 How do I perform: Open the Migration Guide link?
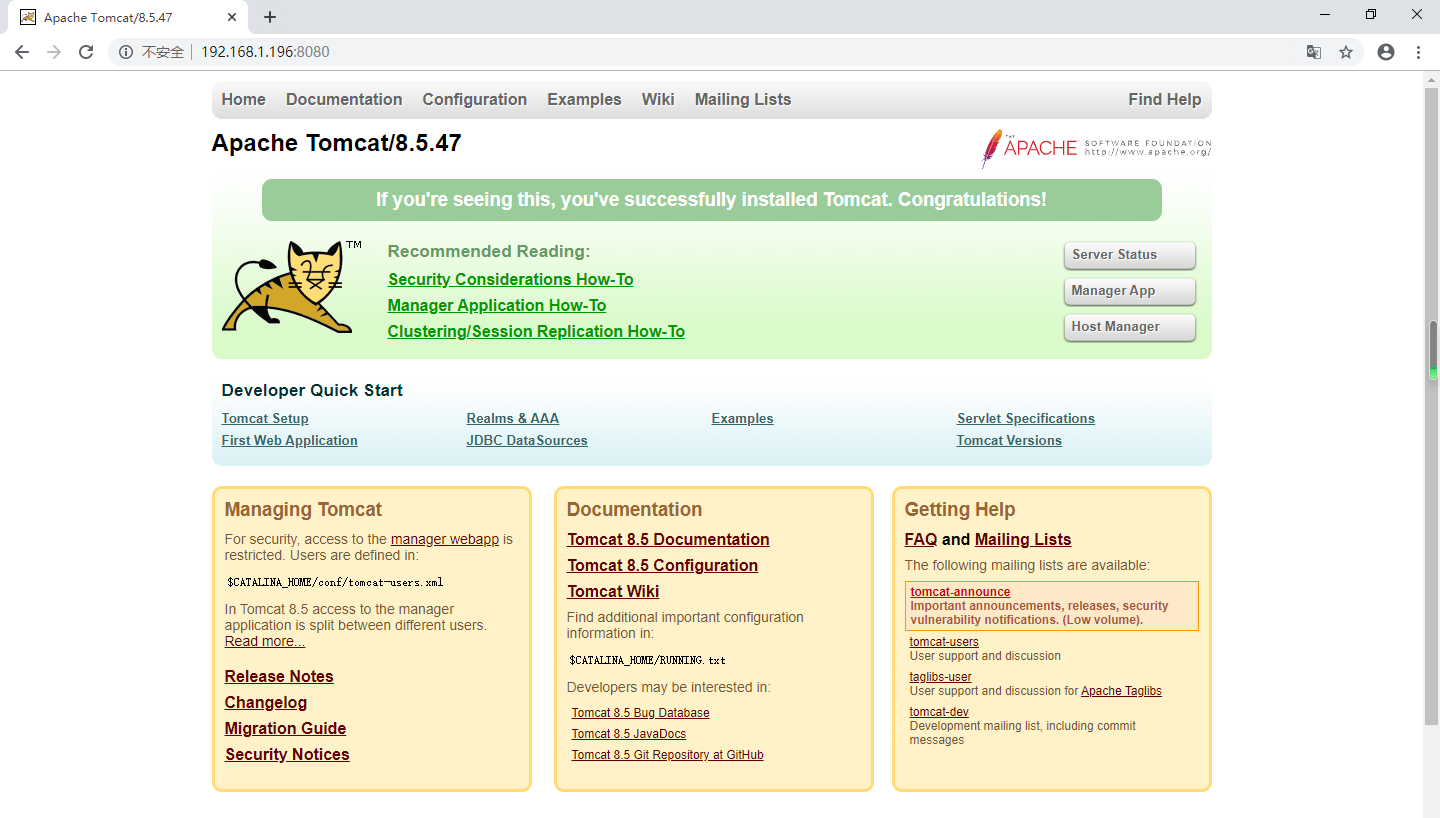click(x=286, y=728)
